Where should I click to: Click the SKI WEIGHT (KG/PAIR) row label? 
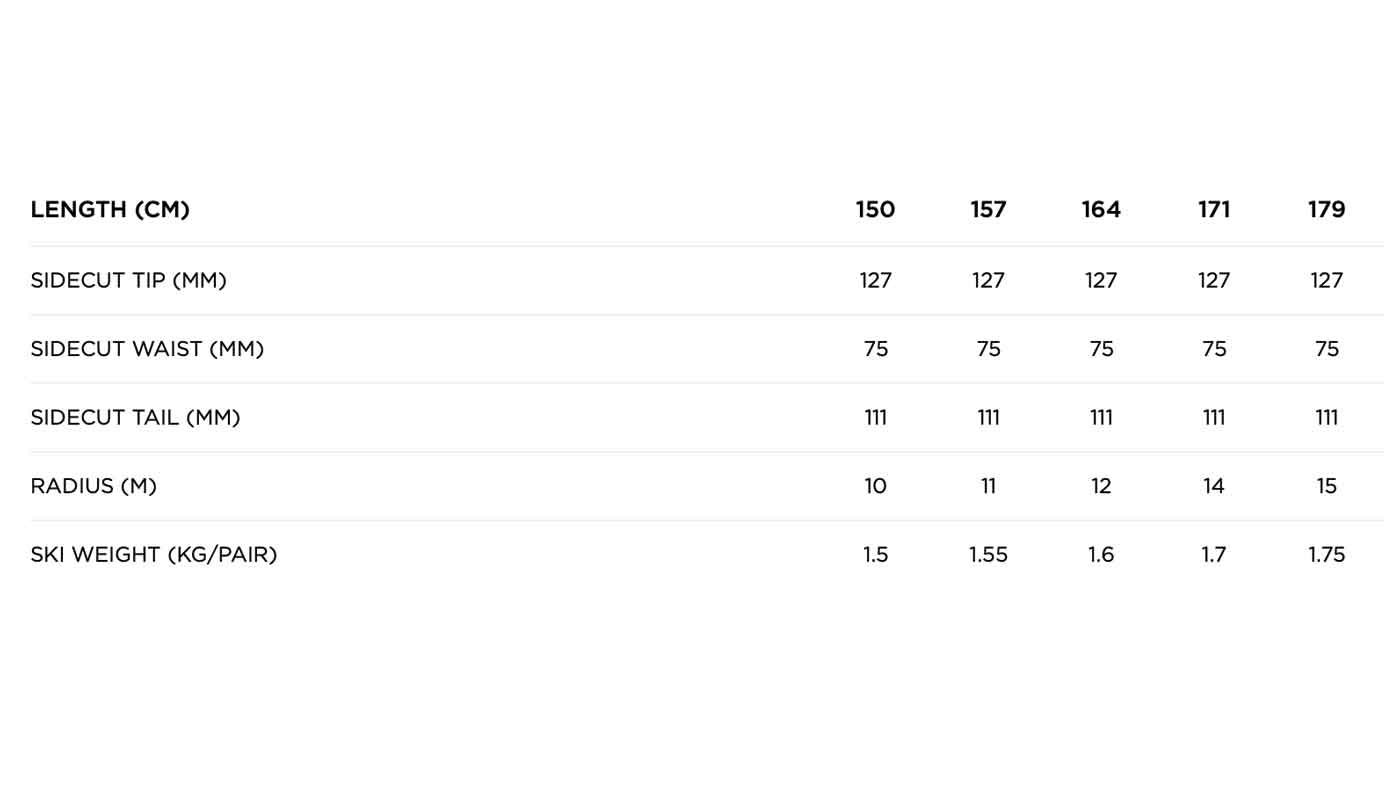tap(154, 555)
